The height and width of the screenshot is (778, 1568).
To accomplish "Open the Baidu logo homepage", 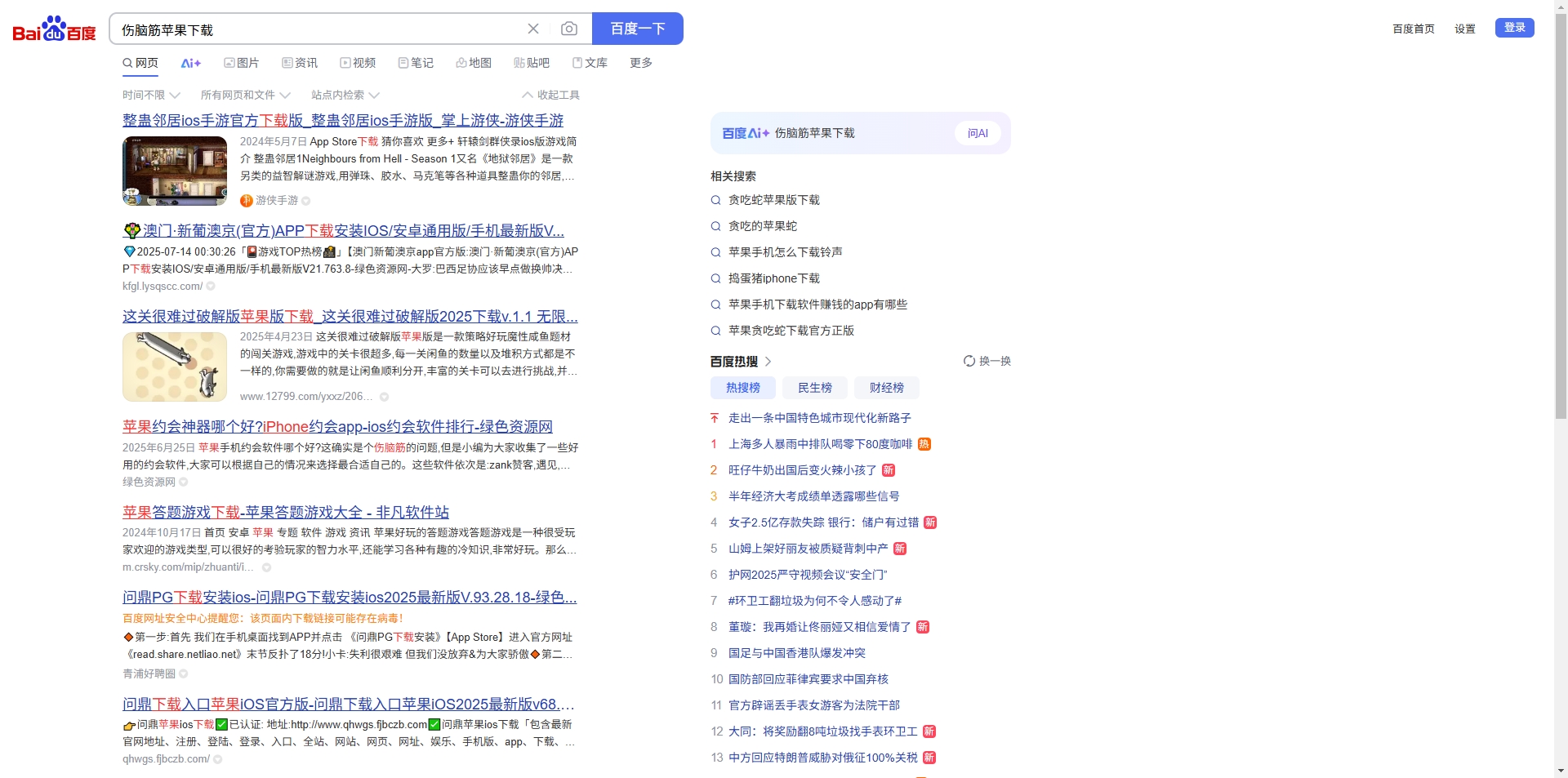I will [x=54, y=29].
